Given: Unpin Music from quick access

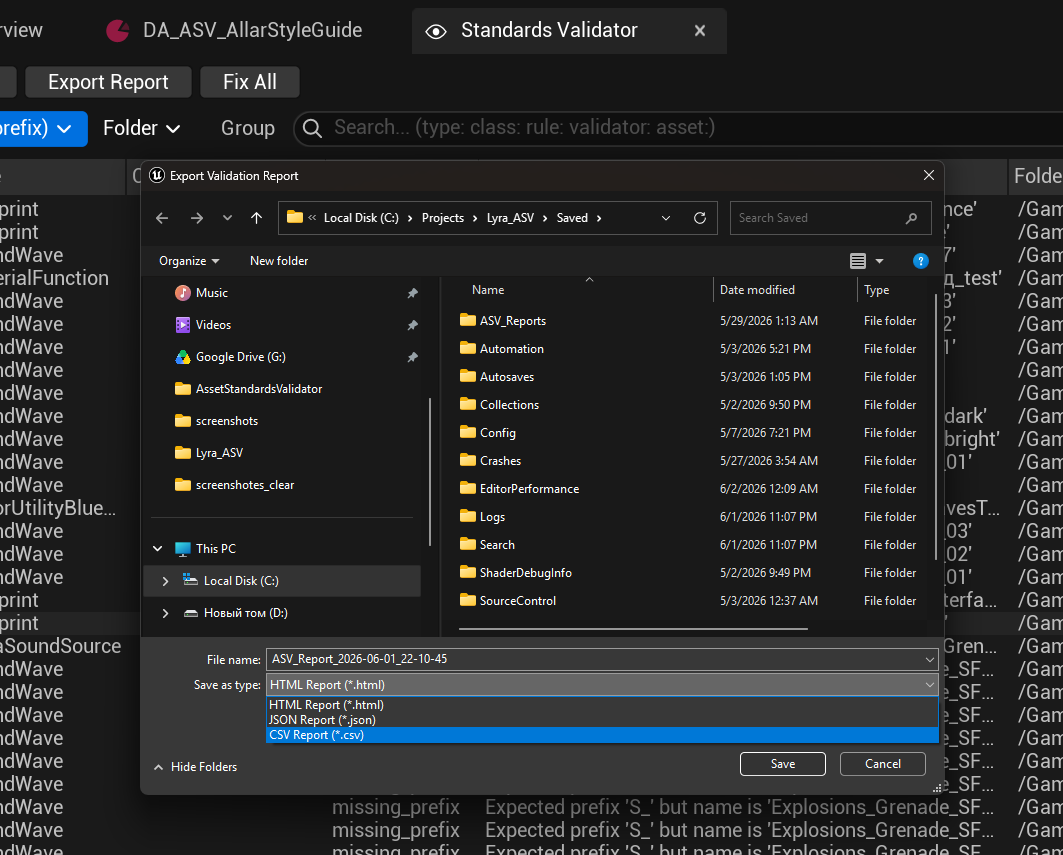Looking at the screenshot, I should click(x=412, y=293).
